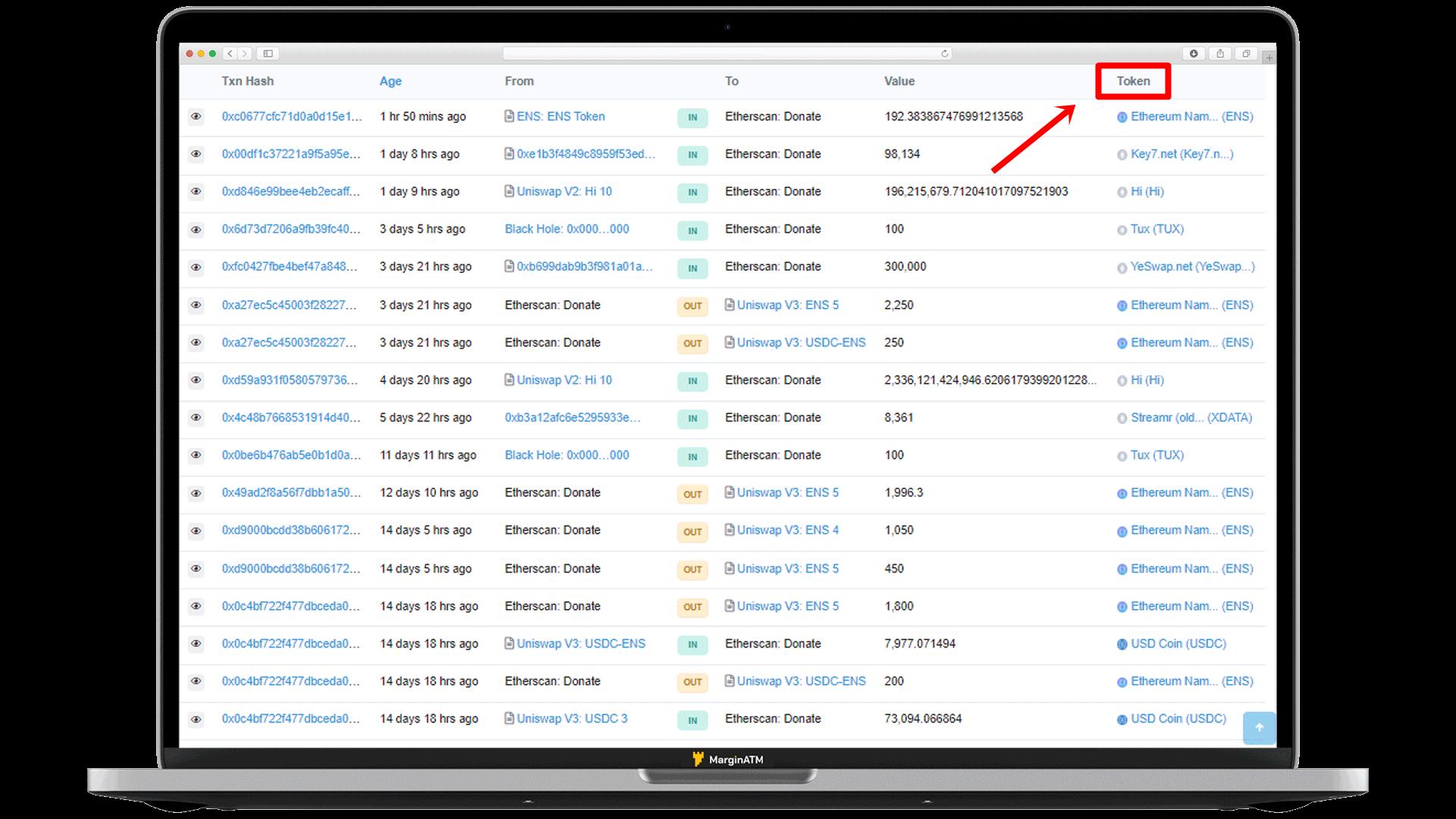
Task: Open YeSwap.net token link
Action: pyautogui.click(x=1193, y=266)
